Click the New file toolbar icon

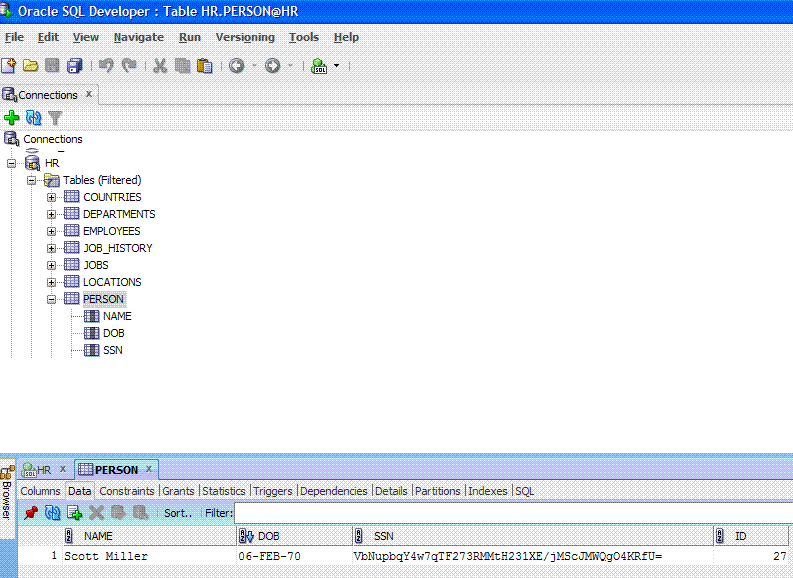pyautogui.click(x=9, y=66)
